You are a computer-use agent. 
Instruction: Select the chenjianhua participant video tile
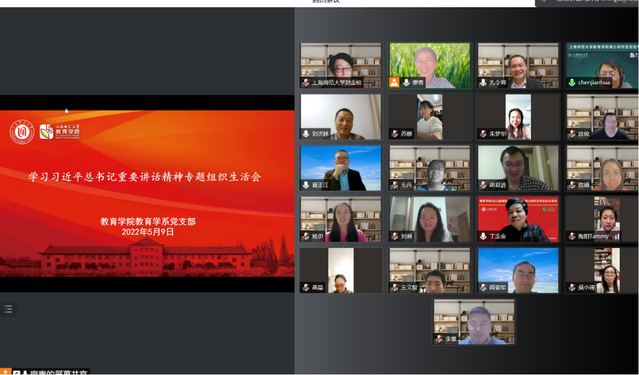602,66
